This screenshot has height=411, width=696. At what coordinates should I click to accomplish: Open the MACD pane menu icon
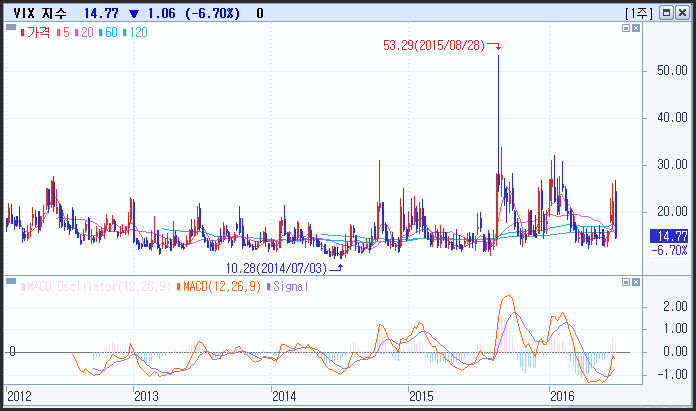point(11,281)
